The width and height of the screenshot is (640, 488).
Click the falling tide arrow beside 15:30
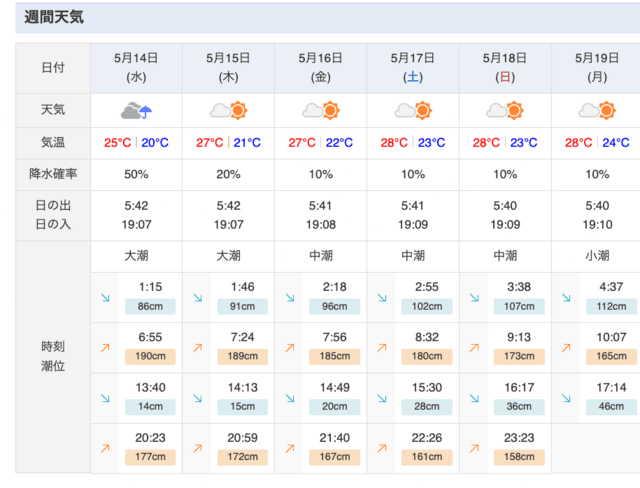(x=382, y=398)
